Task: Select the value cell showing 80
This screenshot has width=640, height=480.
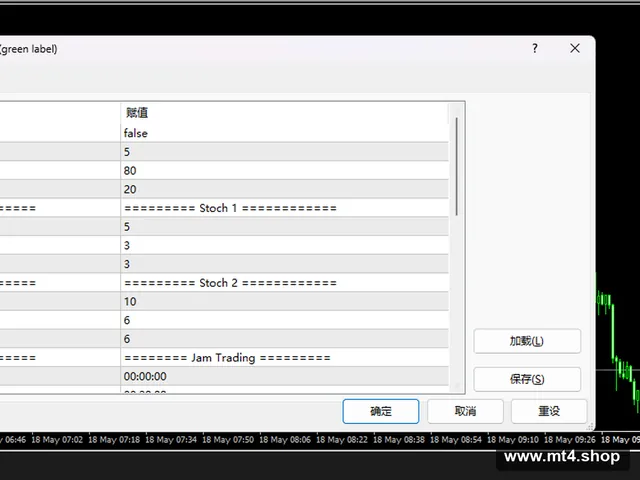Action: click(284, 171)
